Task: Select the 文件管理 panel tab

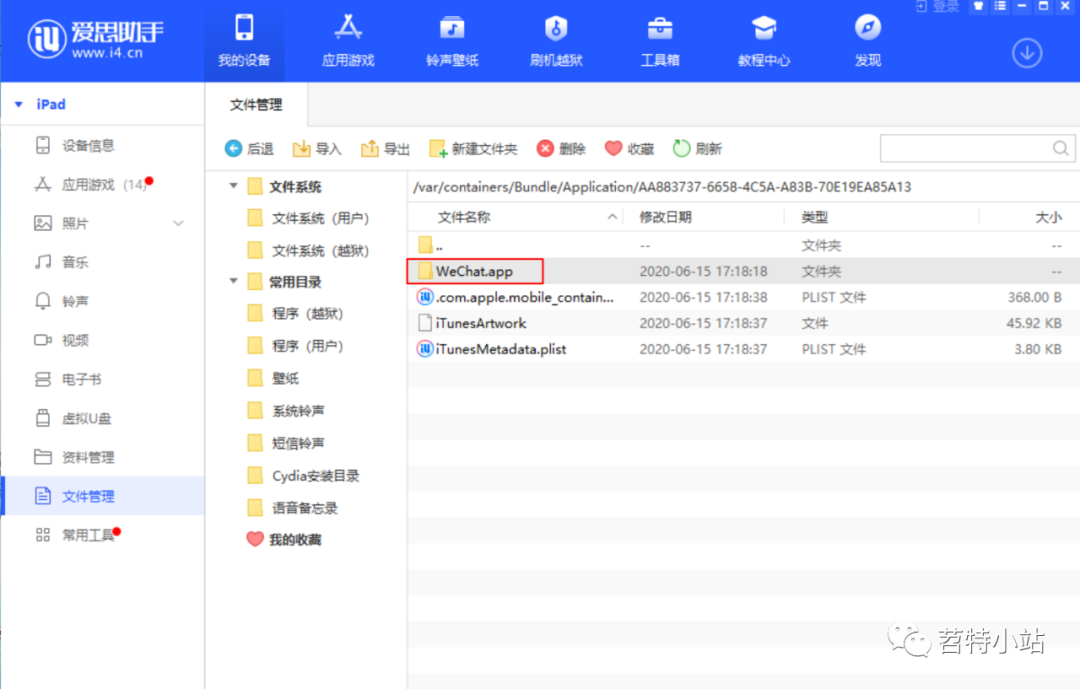Action: [256, 105]
